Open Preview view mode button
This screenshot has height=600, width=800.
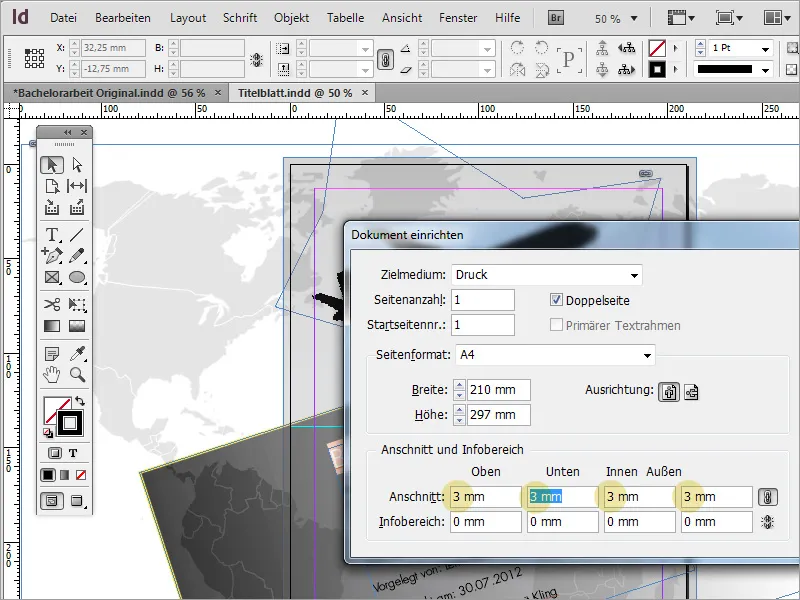[77, 501]
